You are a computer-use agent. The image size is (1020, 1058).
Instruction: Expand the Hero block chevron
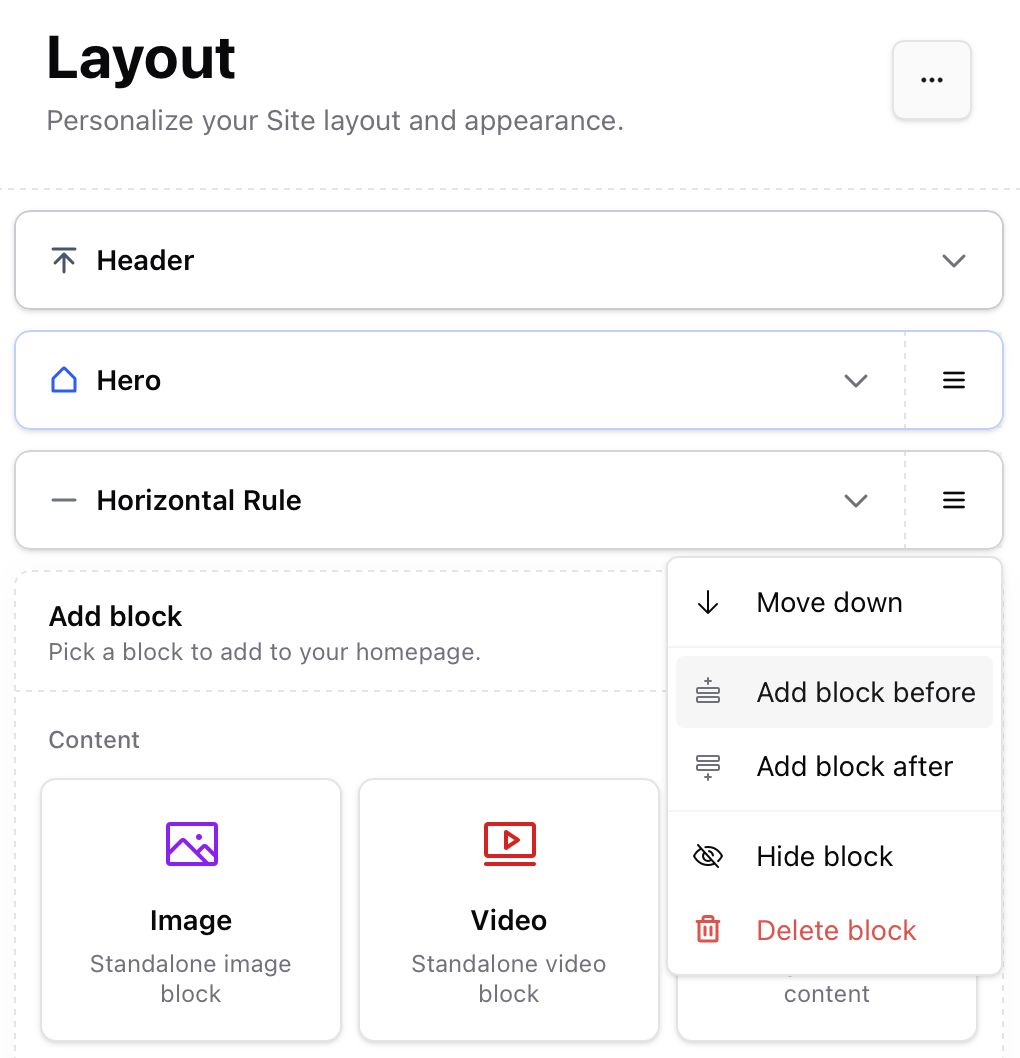coord(855,380)
